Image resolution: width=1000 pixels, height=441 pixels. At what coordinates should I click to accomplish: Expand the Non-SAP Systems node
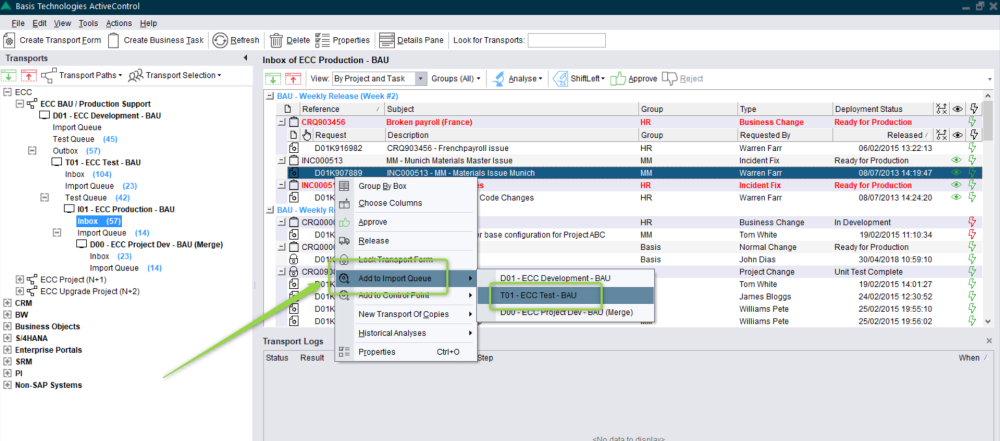tap(7, 385)
